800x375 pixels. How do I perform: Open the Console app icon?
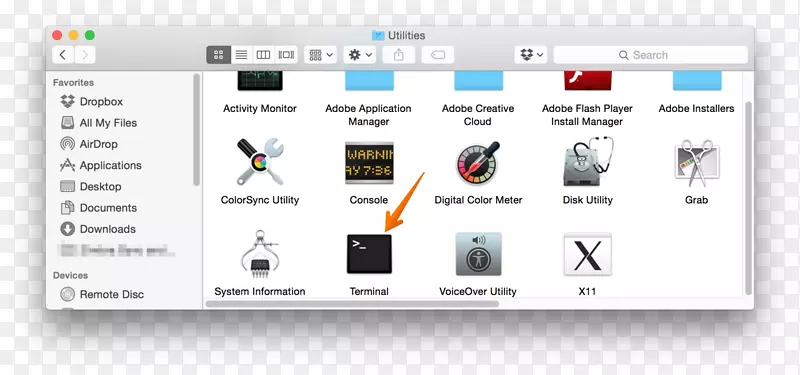(369, 163)
